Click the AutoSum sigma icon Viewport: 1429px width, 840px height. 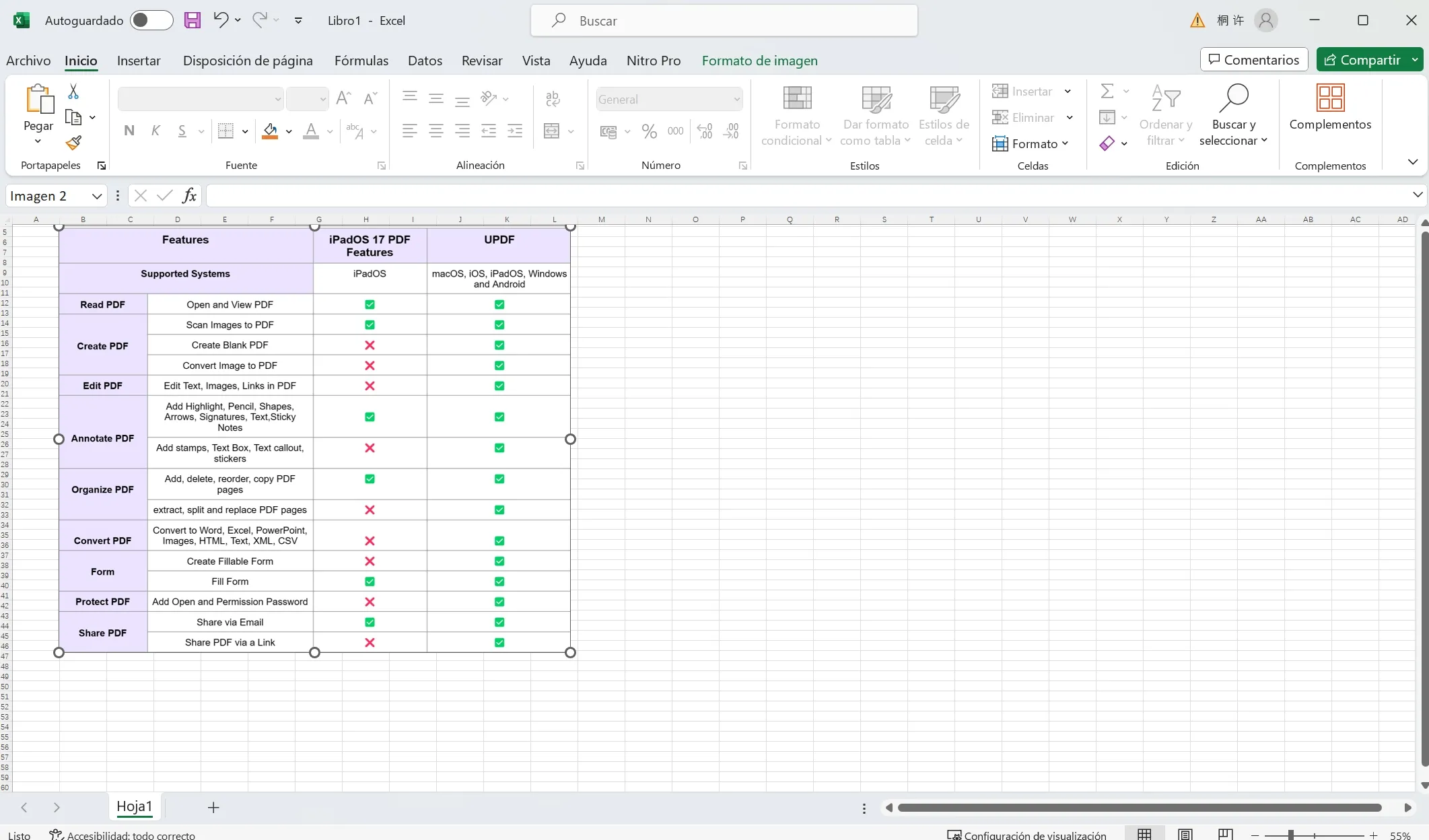pyautogui.click(x=1107, y=91)
